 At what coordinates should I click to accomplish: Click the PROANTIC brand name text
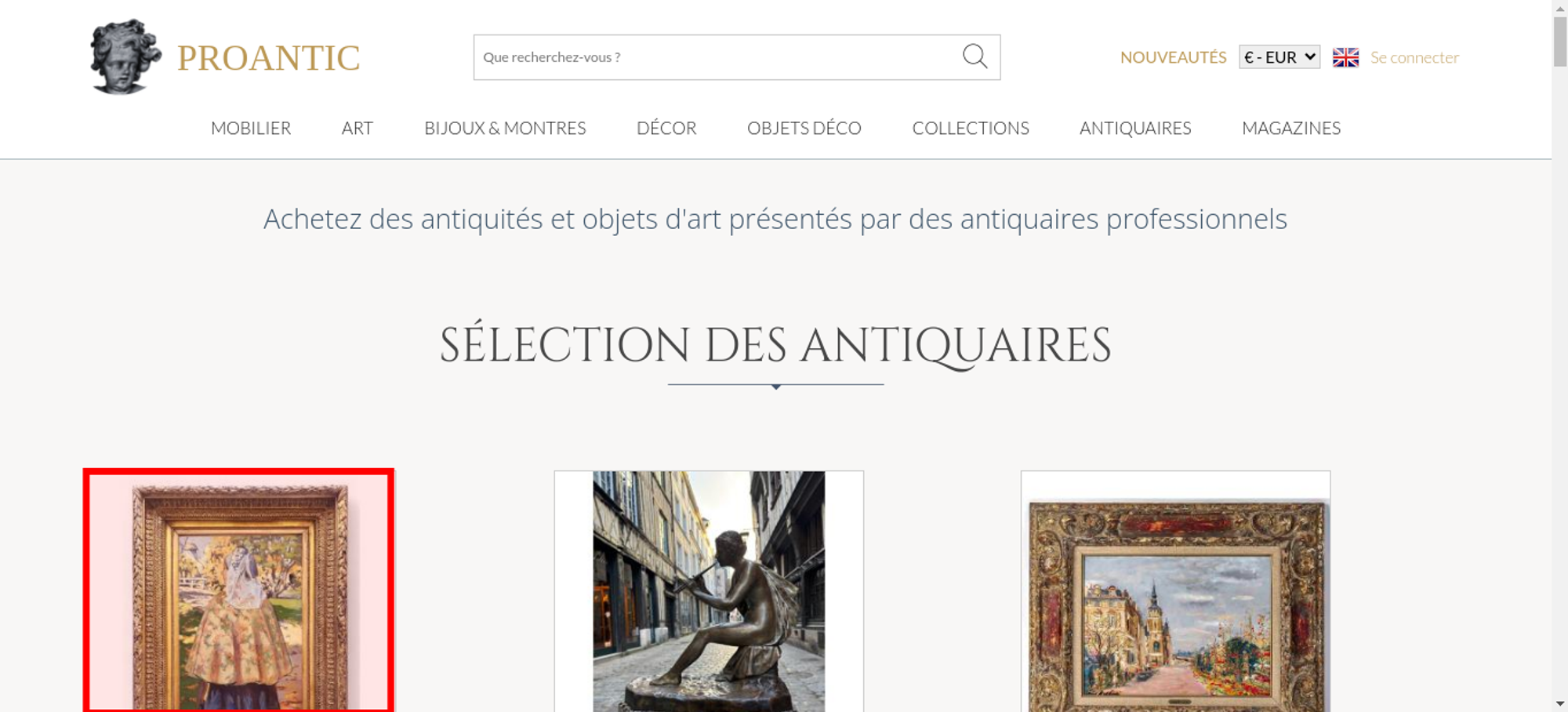point(268,59)
